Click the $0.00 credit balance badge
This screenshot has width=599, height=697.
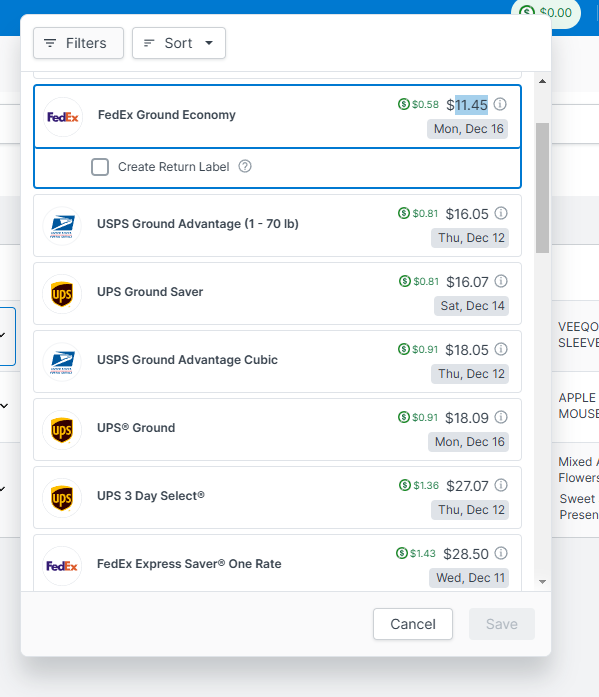546,12
